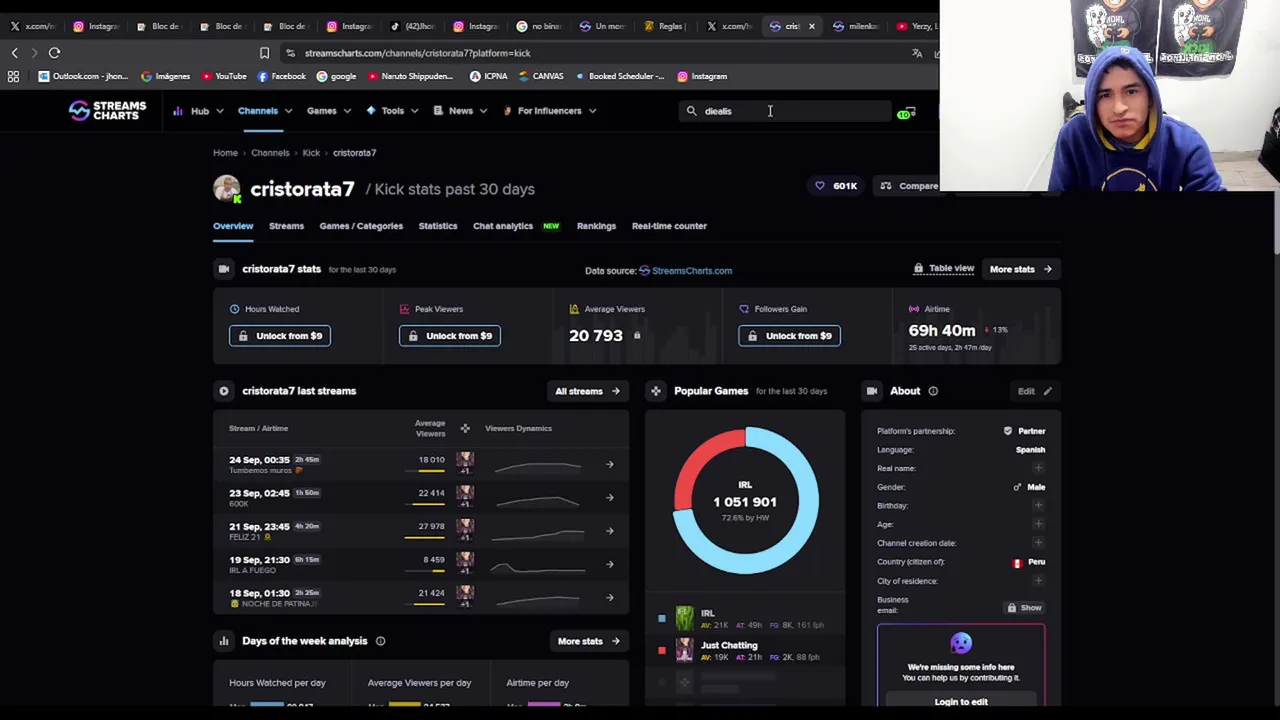Open the Games / Categories tab
This screenshot has width=1280, height=720.
click(x=361, y=226)
